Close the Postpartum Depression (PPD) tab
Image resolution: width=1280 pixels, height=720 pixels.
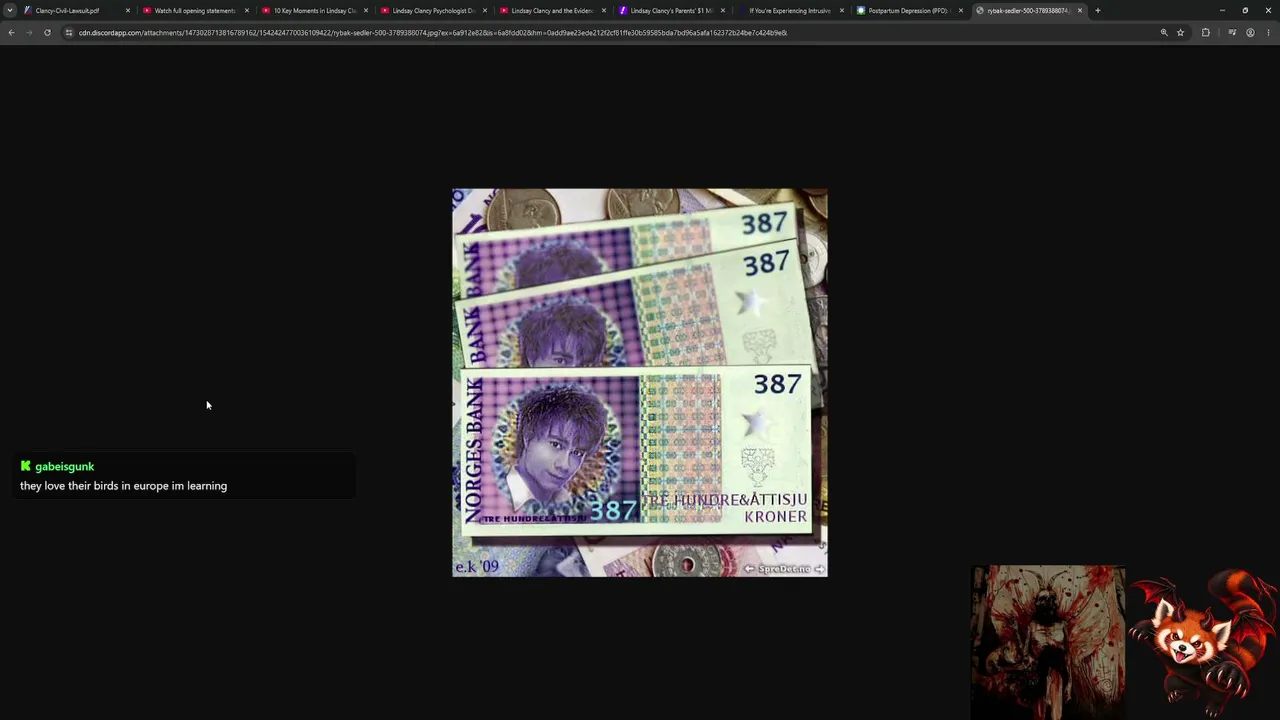click(961, 10)
